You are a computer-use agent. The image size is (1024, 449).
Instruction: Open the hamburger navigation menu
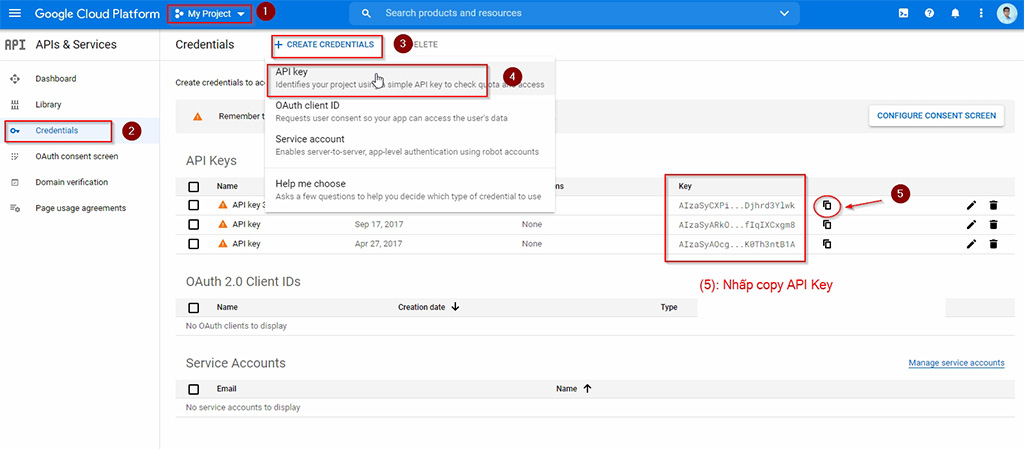[x=14, y=13]
